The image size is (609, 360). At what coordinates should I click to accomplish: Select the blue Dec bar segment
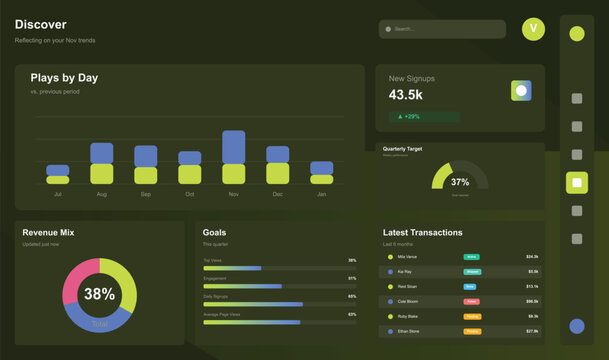277,154
